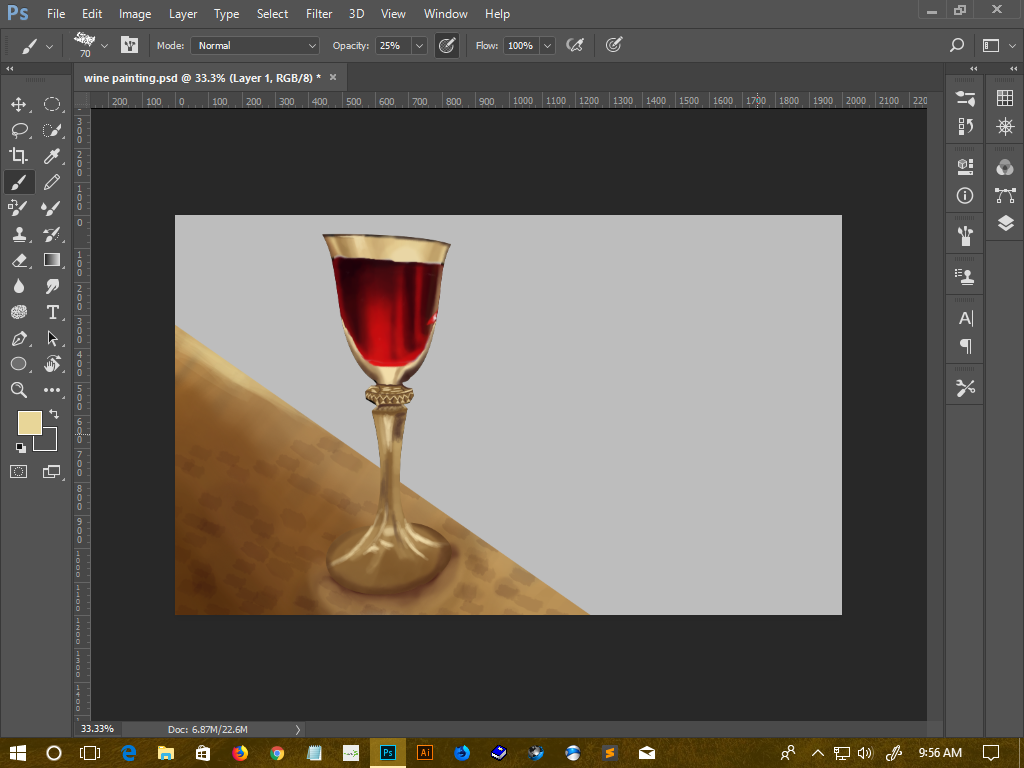The image size is (1024, 768).
Task: Select the Blur droplet tool
Action: click(18, 286)
